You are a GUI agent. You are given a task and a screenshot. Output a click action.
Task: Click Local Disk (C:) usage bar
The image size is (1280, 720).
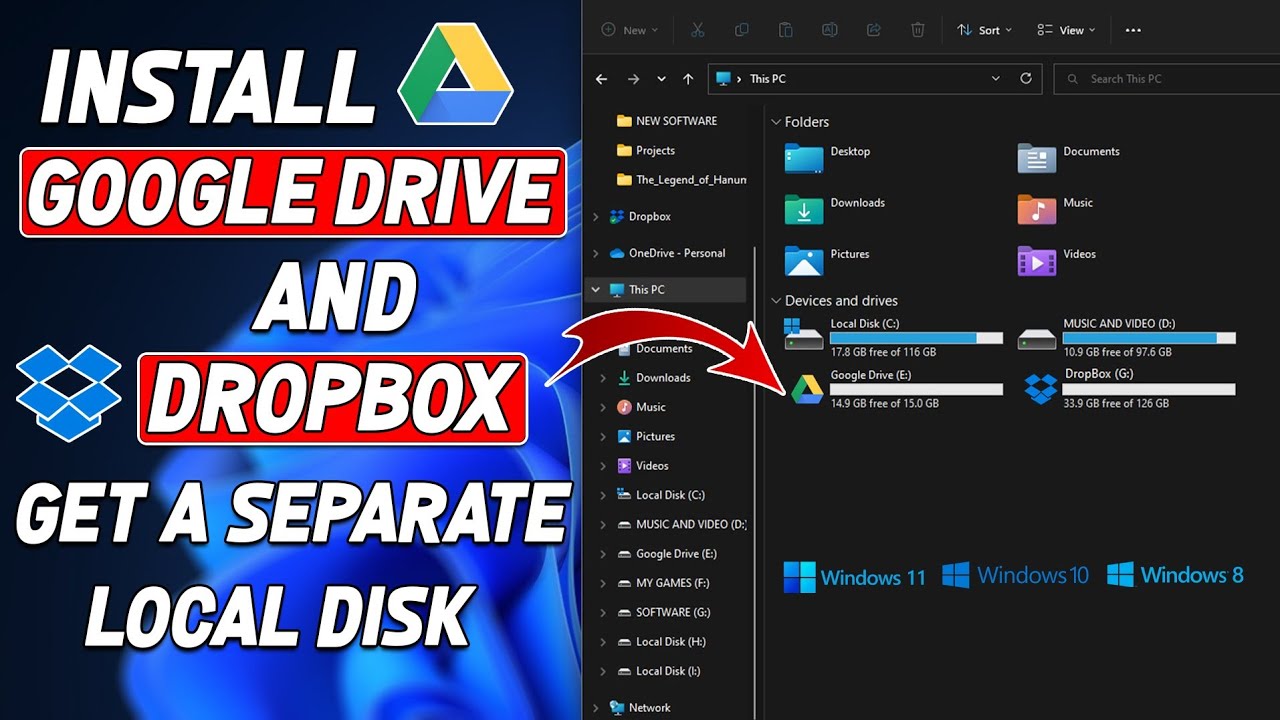click(x=916, y=339)
